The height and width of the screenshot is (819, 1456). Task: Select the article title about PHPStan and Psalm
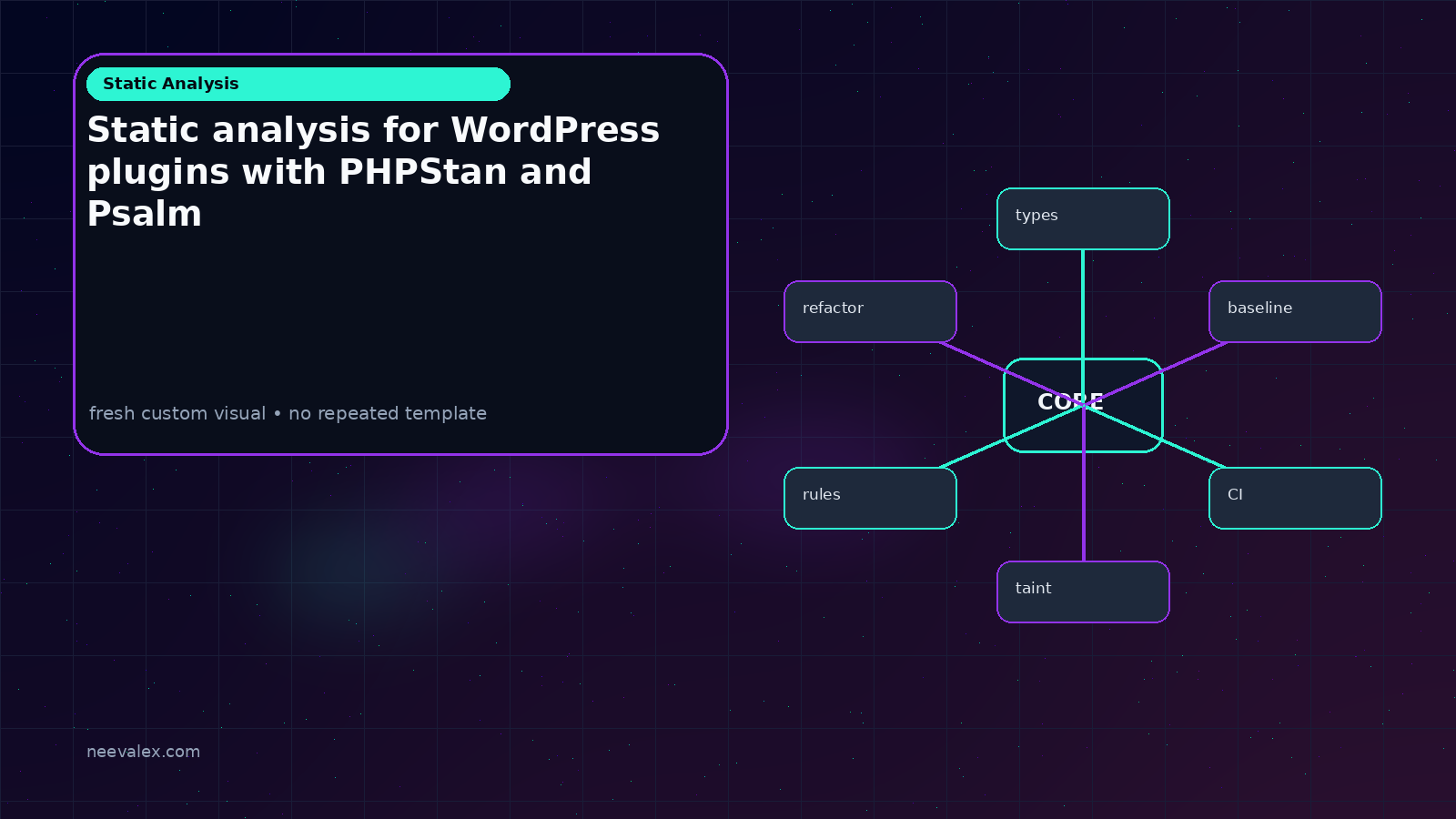(x=373, y=171)
